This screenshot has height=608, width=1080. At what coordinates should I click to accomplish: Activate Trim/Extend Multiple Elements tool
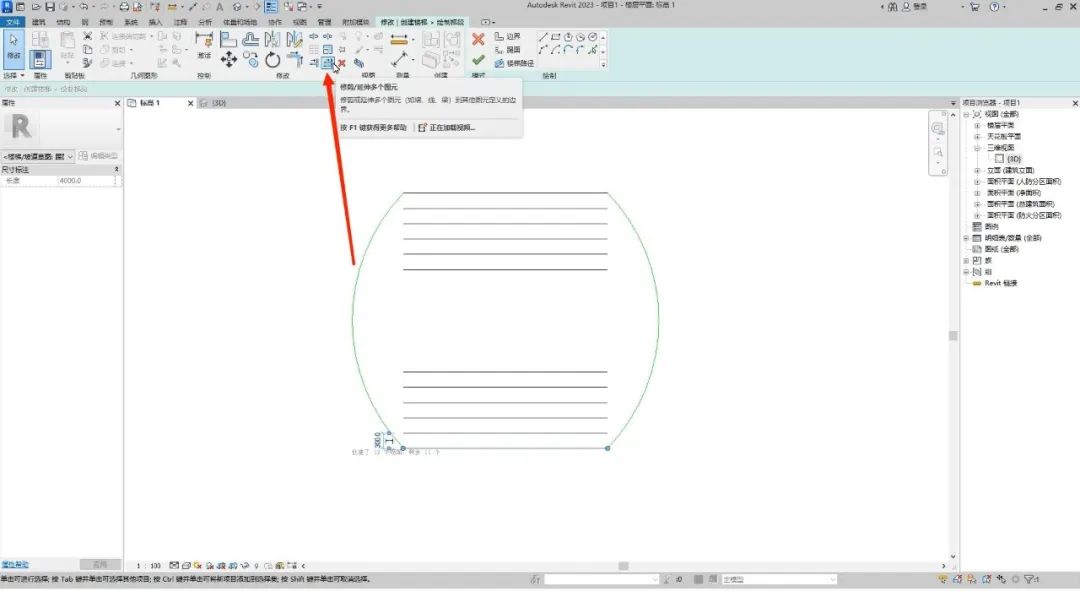pos(328,63)
